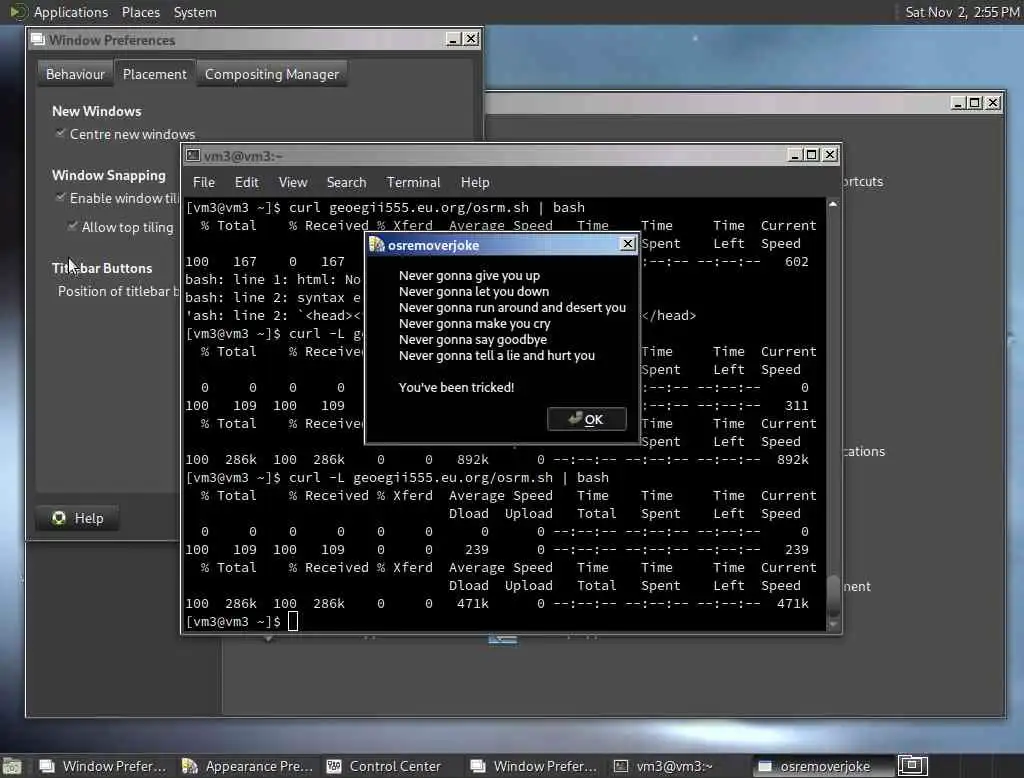Click the 'New Windows' heading

point(97,111)
